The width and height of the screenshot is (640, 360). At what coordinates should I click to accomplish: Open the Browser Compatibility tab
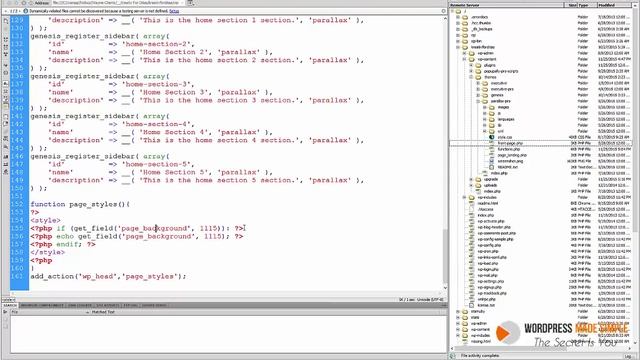pyautogui.click(x=42, y=305)
